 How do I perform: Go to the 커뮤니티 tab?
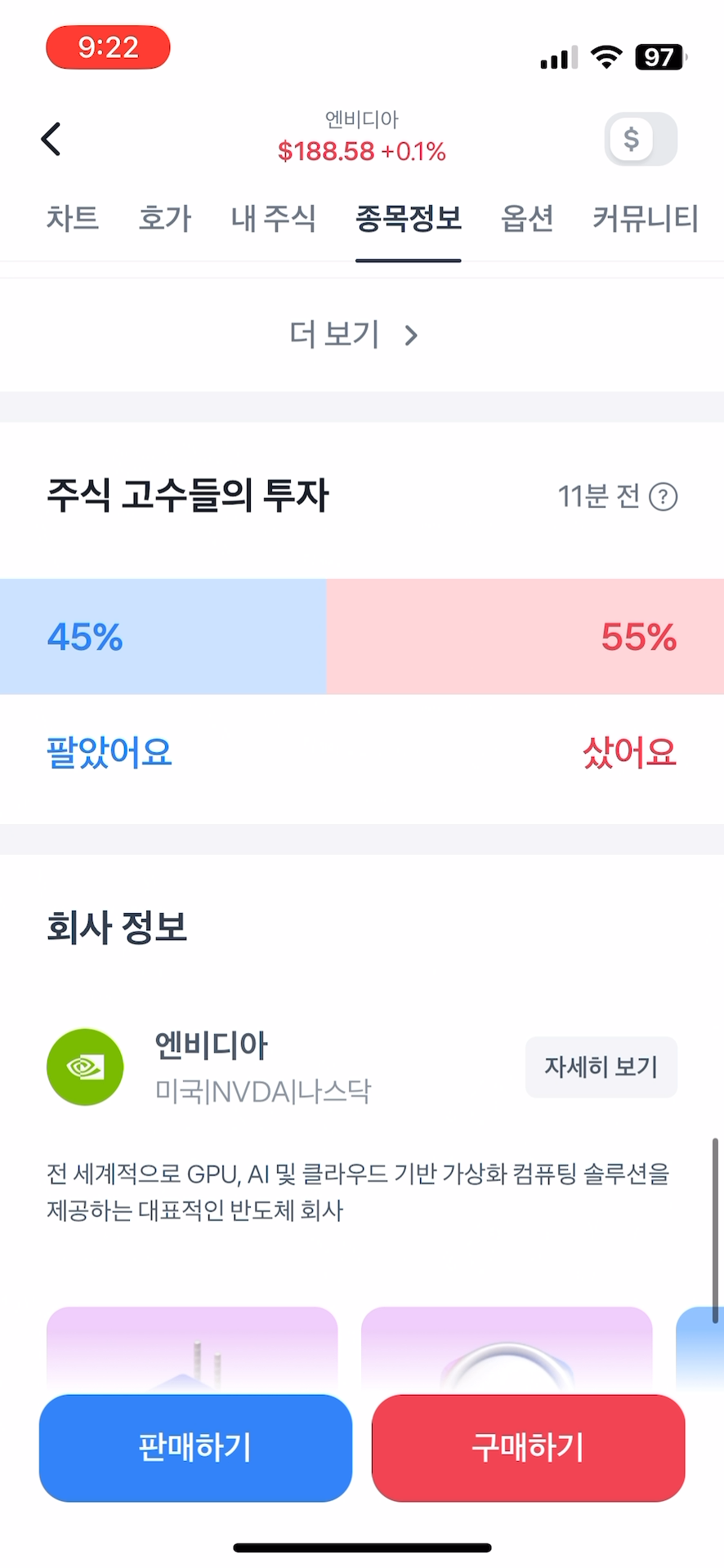(645, 218)
